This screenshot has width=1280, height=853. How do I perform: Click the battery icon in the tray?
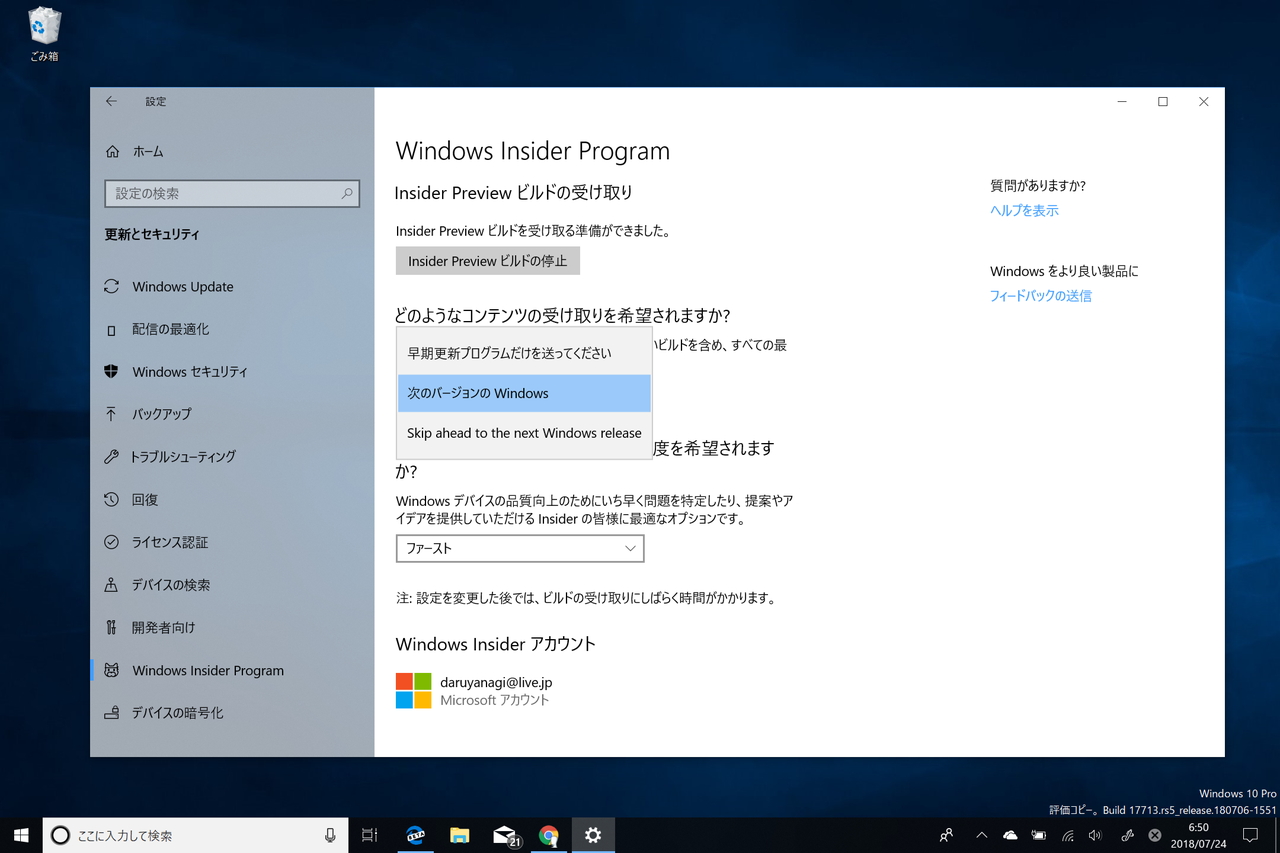point(1038,835)
